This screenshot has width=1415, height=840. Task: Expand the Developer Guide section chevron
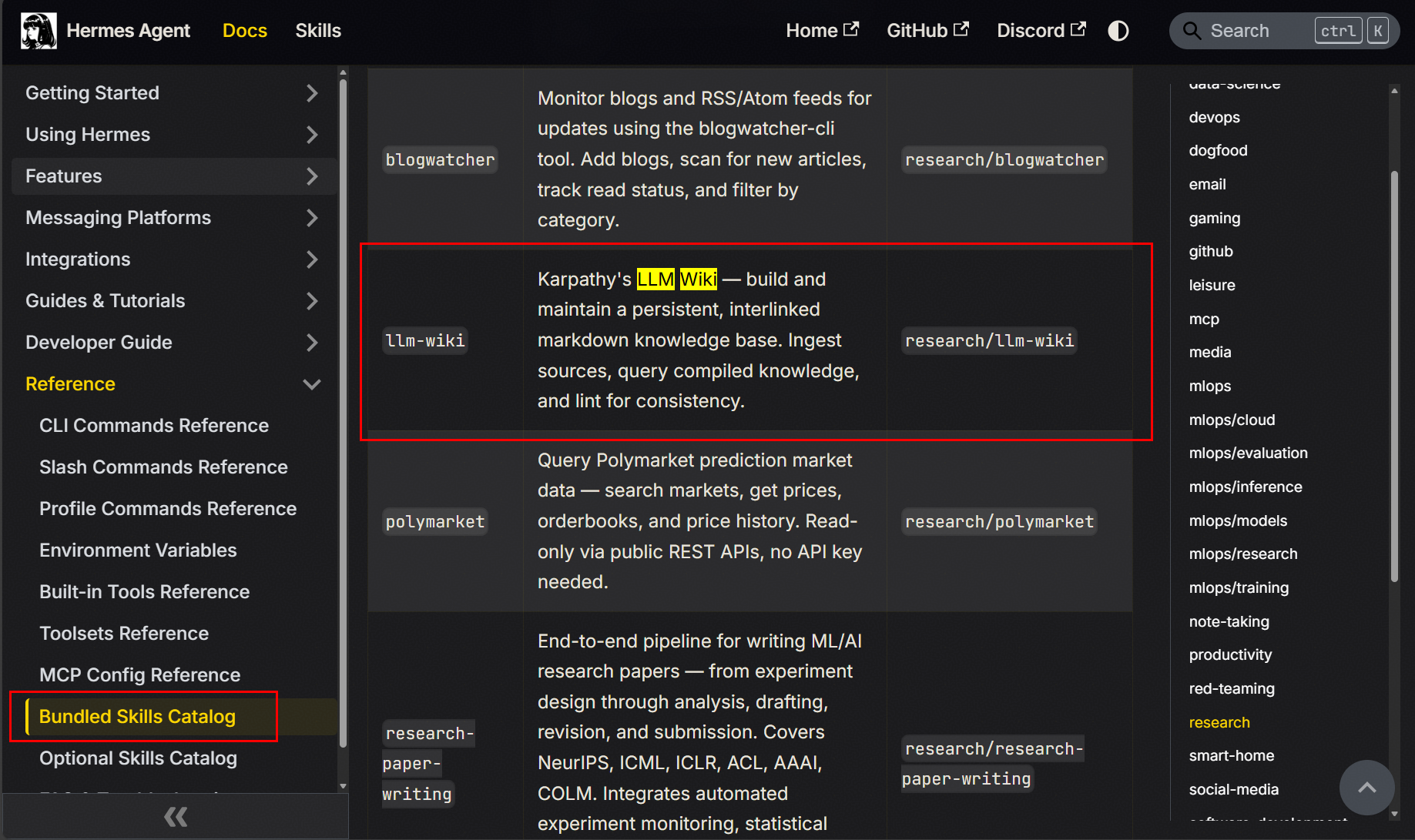tap(312, 343)
